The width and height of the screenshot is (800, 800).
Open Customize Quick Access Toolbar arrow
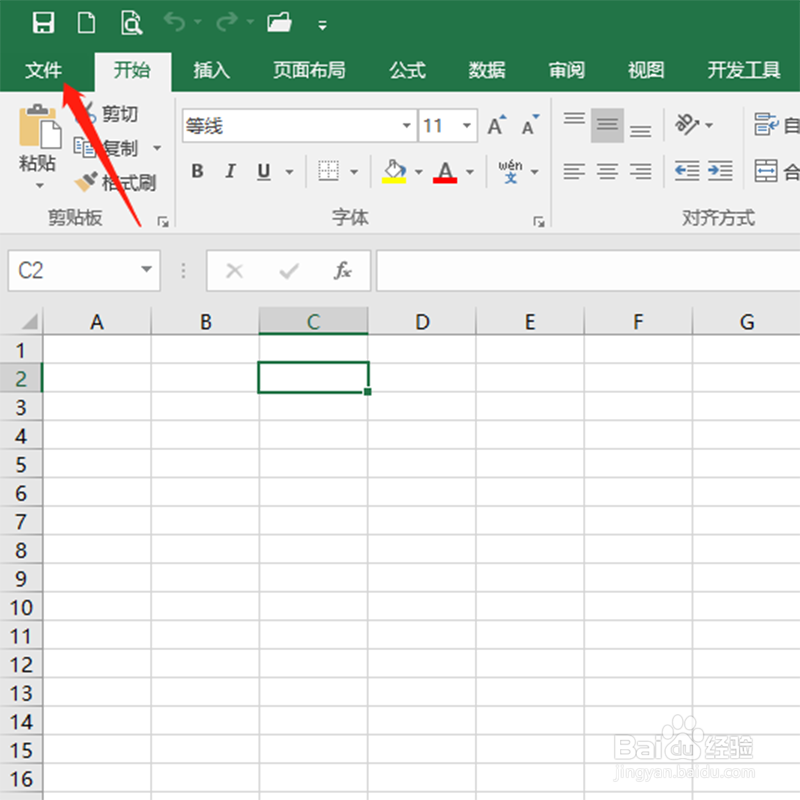(322, 25)
